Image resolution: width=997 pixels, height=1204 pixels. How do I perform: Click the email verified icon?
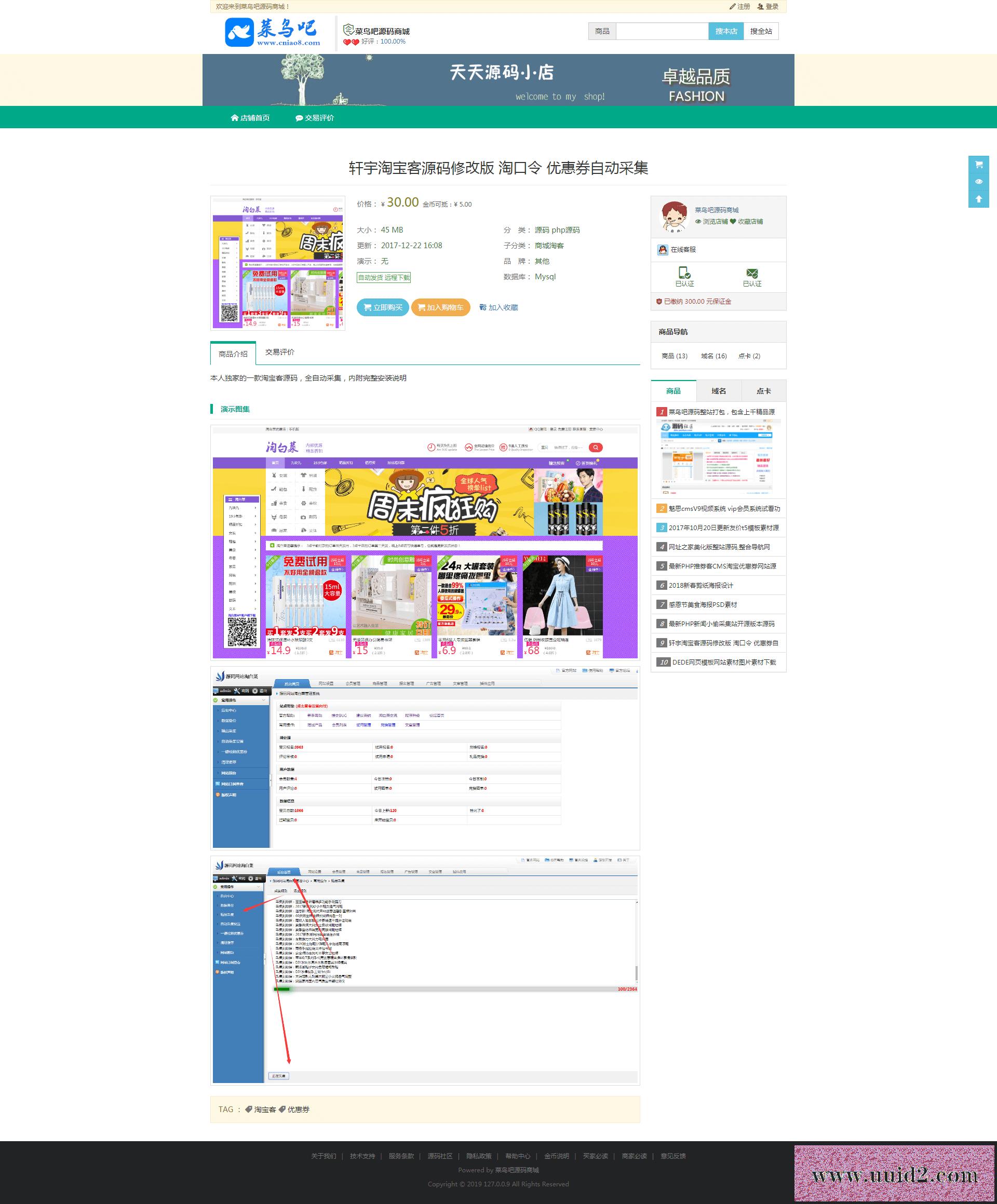(751, 274)
